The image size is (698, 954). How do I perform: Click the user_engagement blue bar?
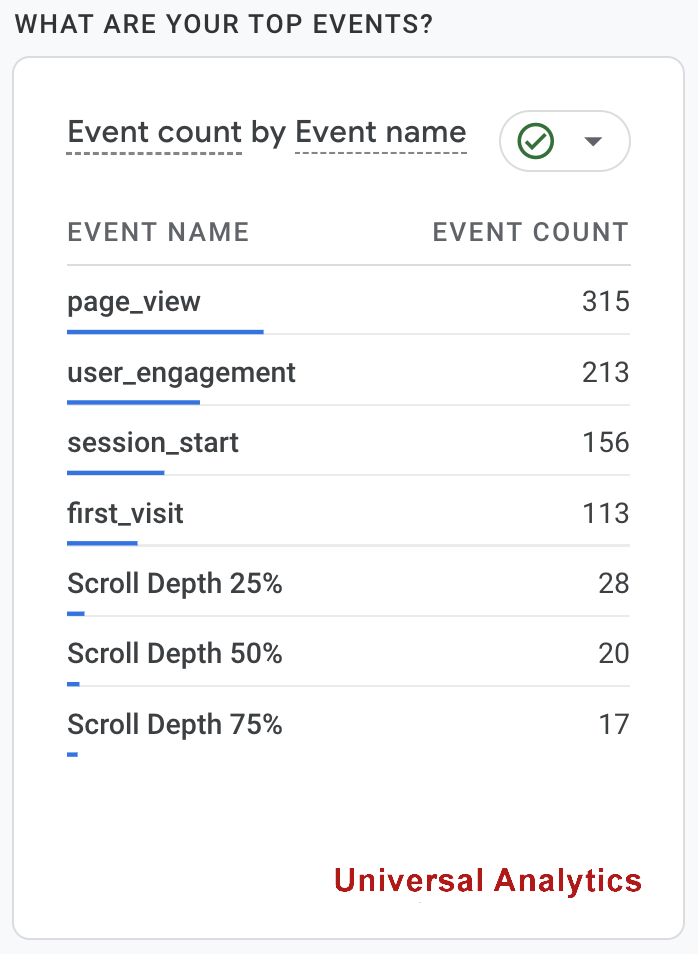(133, 402)
